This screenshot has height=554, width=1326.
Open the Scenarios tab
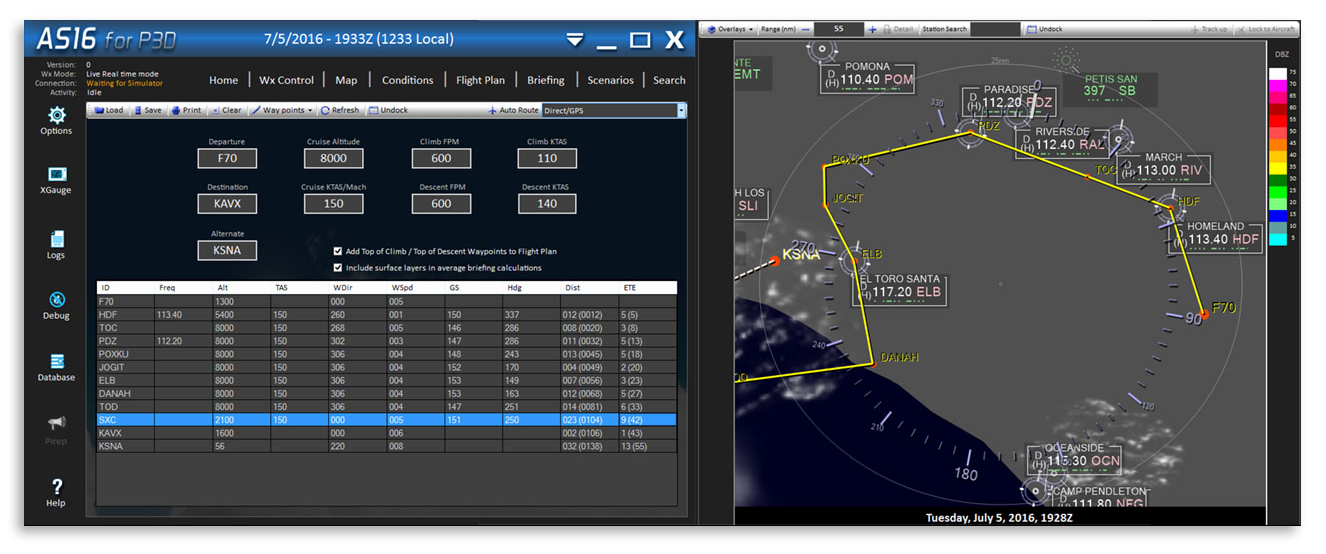coord(610,80)
